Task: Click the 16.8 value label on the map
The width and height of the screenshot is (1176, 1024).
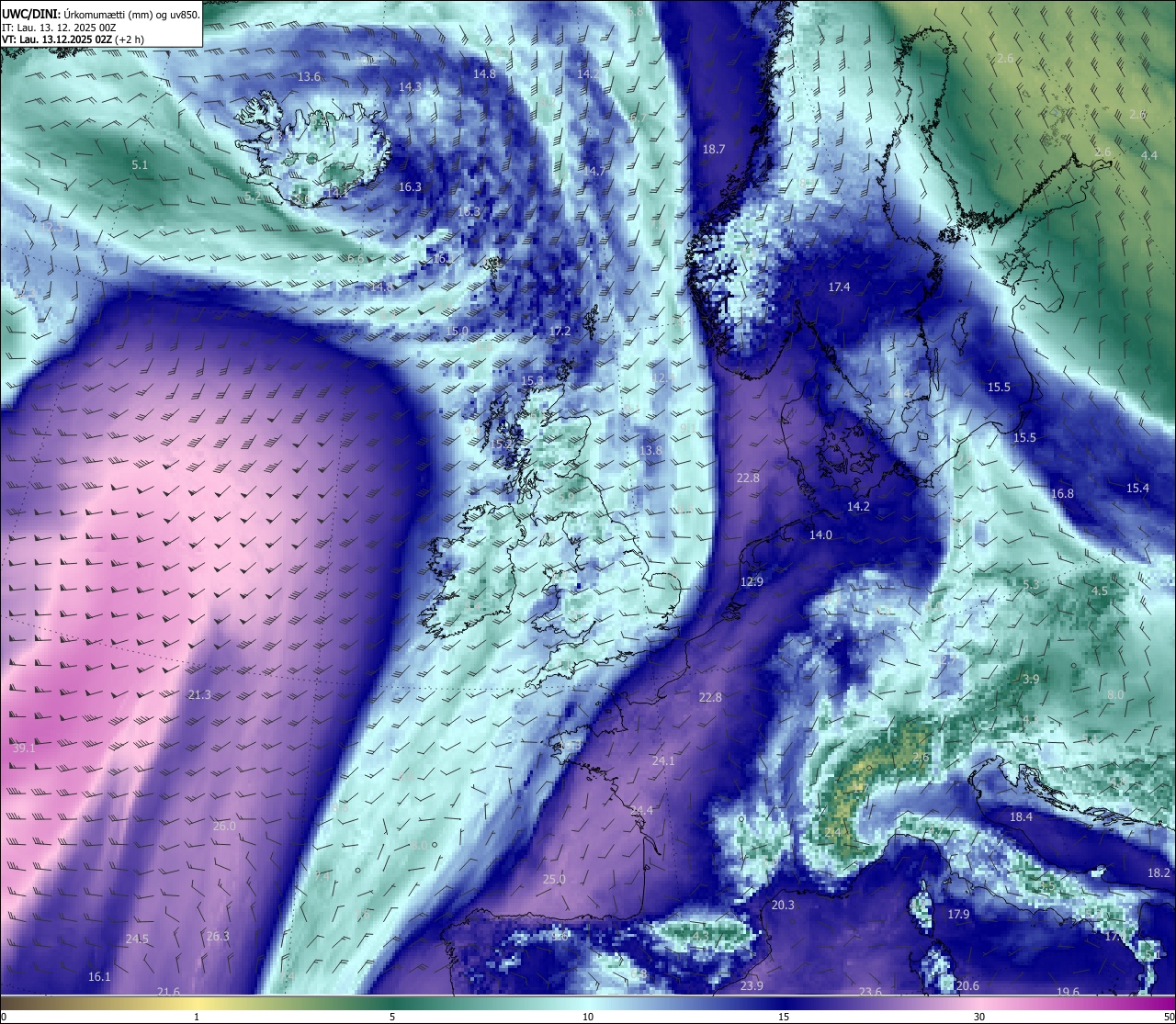Action: [1062, 494]
